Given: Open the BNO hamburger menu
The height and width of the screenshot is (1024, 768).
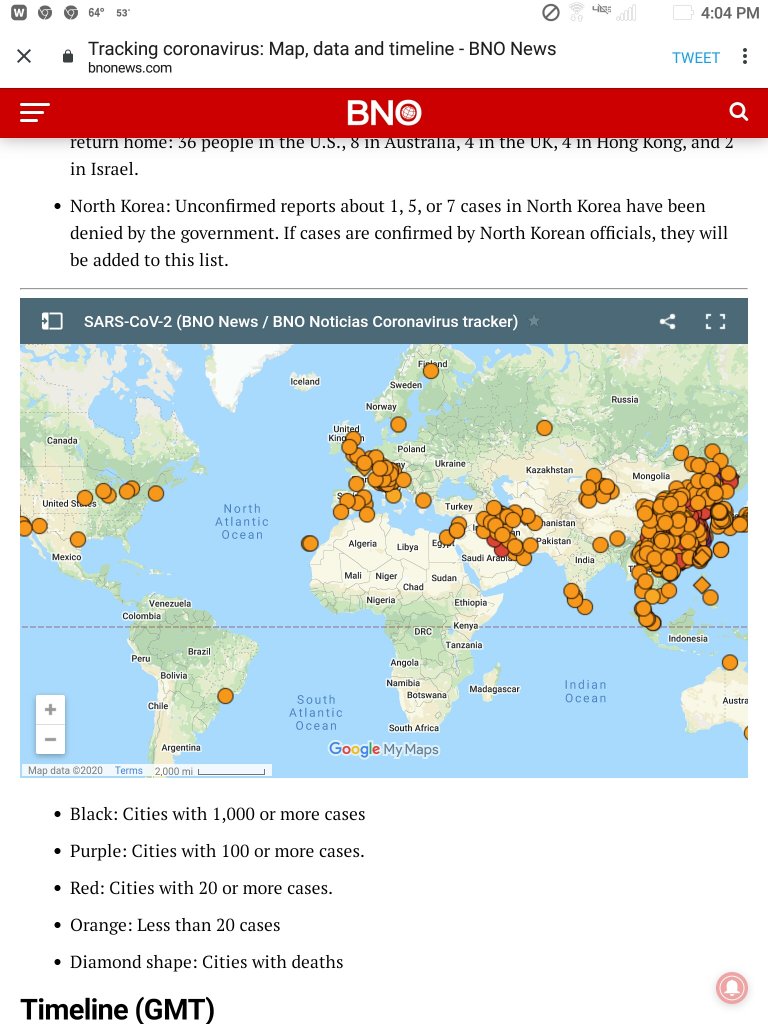Looking at the screenshot, I should (35, 112).
